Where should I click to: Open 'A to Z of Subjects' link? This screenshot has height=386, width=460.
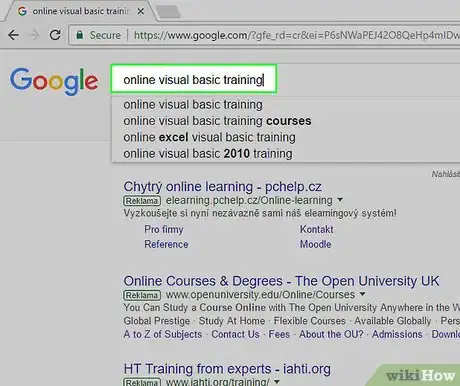(163, 334)
